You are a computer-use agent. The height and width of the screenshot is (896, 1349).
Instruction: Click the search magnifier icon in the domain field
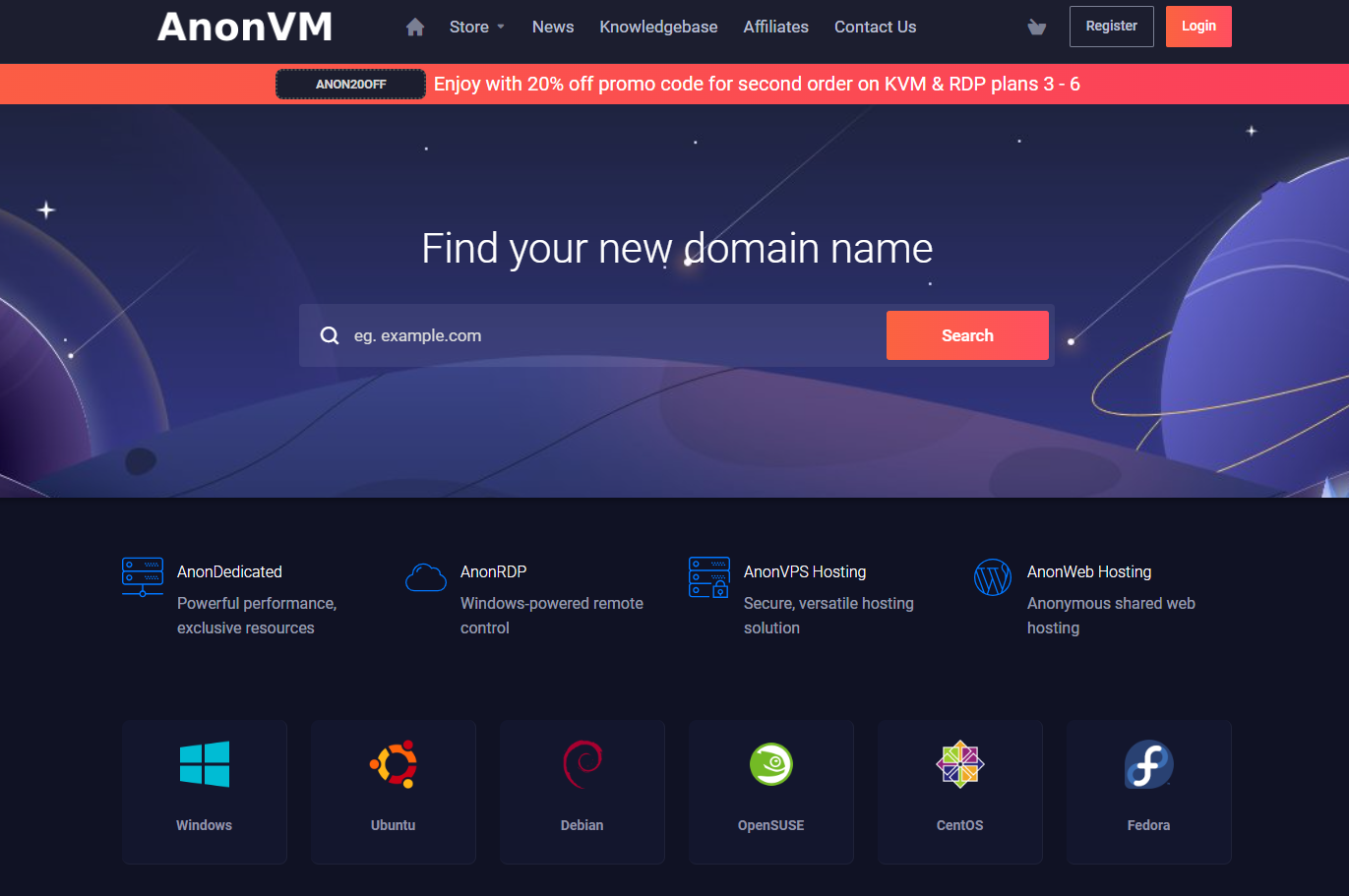click(x=330, y=335)
